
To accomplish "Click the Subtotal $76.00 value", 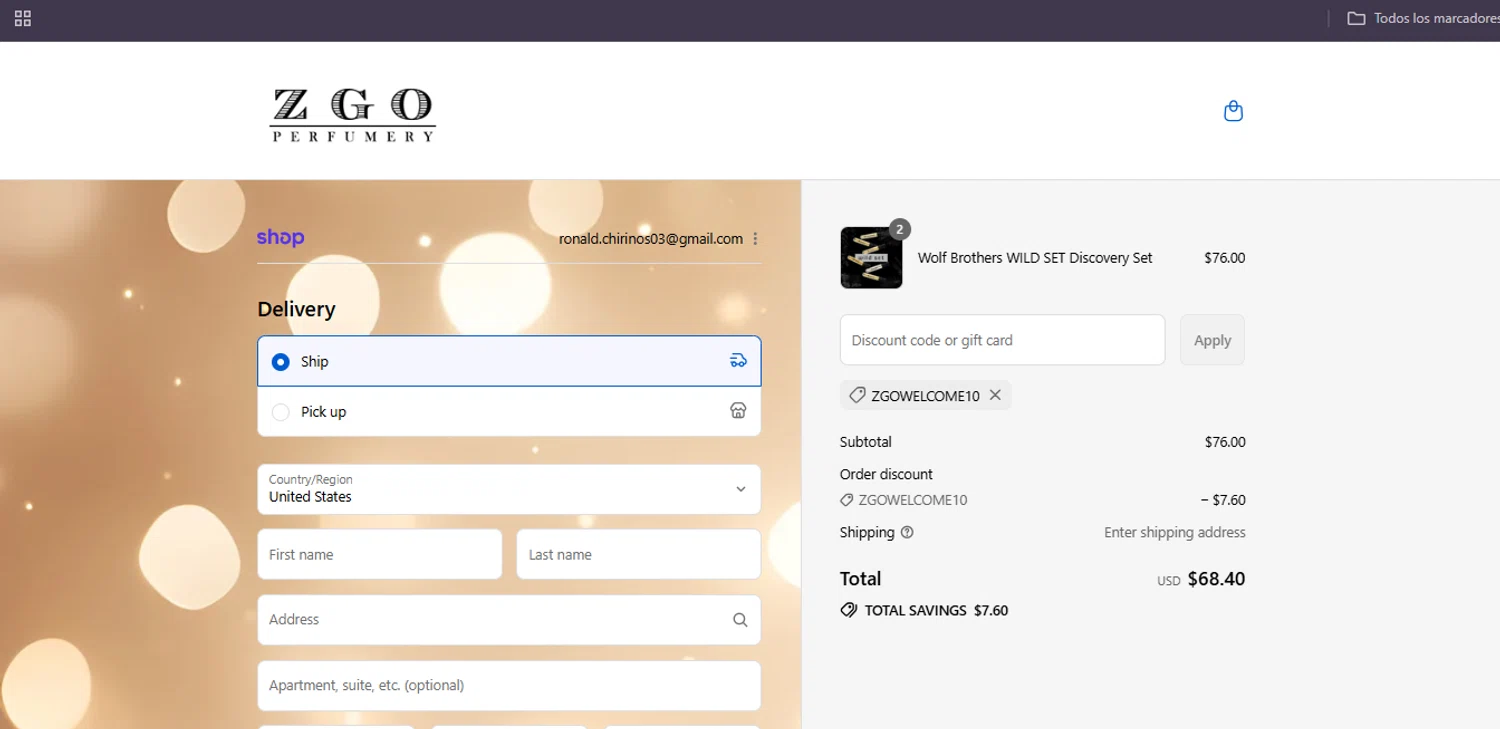I will coord(1225,442).
